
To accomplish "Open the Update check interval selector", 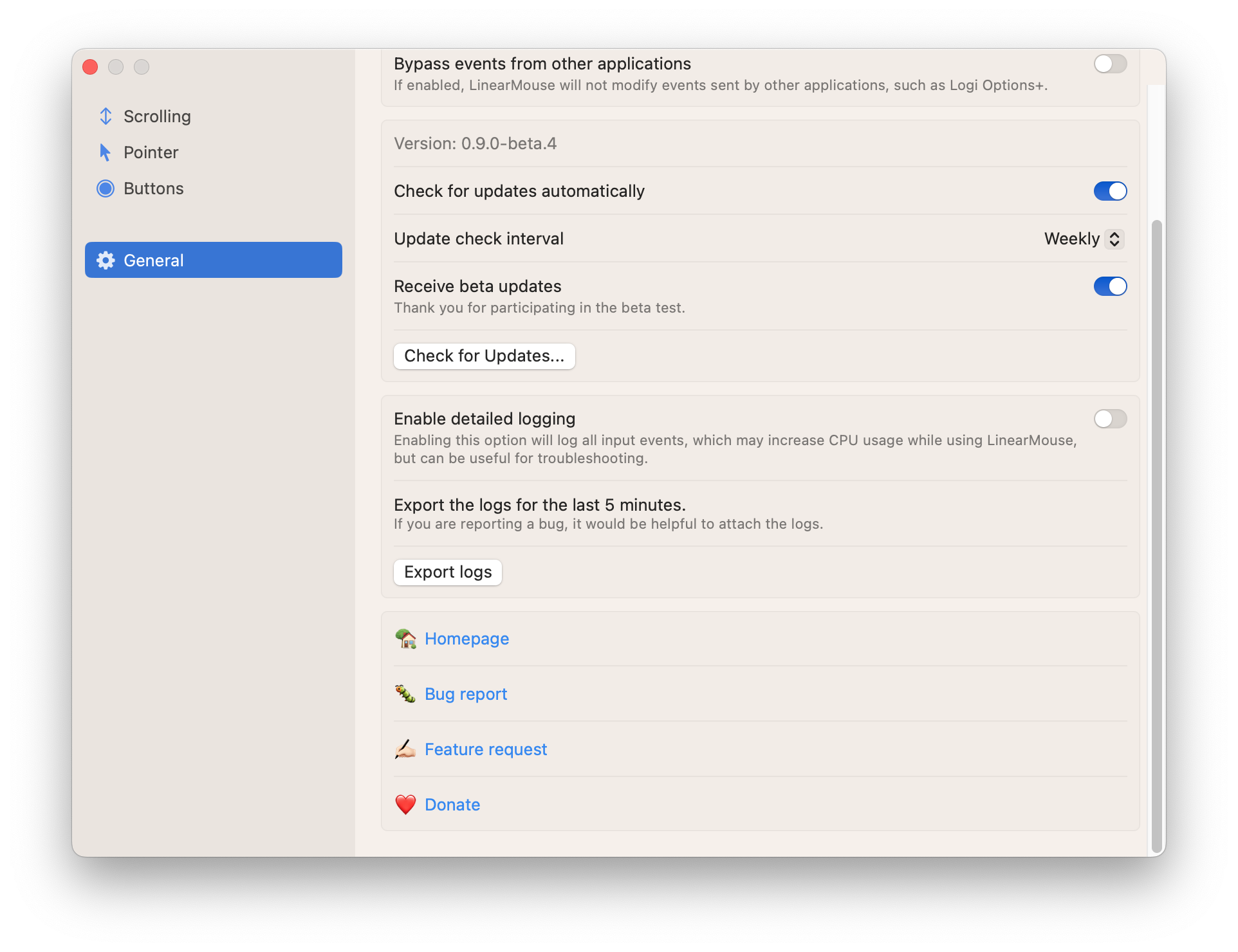I will tap(1115, 239).
